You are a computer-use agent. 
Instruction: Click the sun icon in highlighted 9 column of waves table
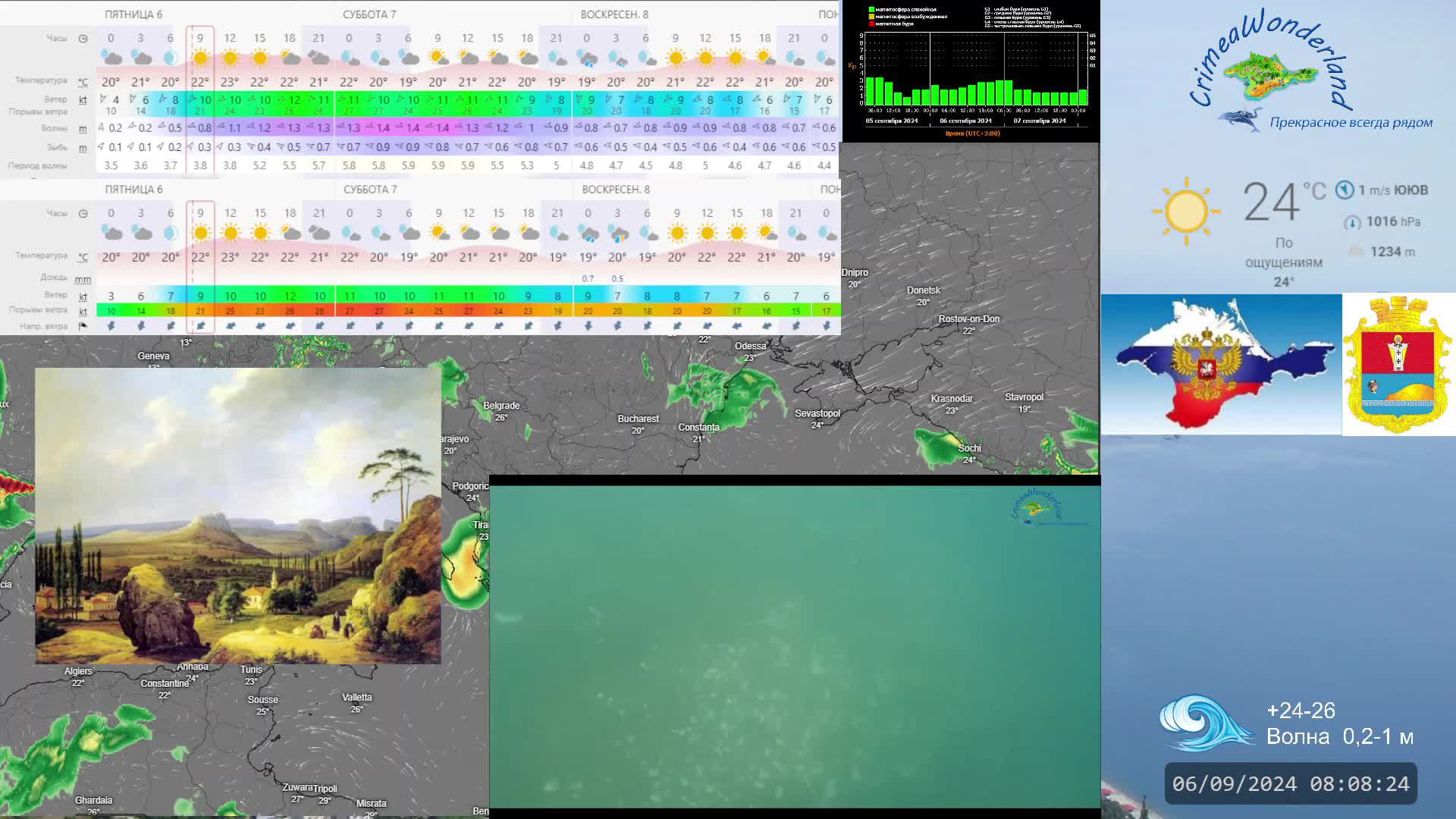click(x=200, y=58)
